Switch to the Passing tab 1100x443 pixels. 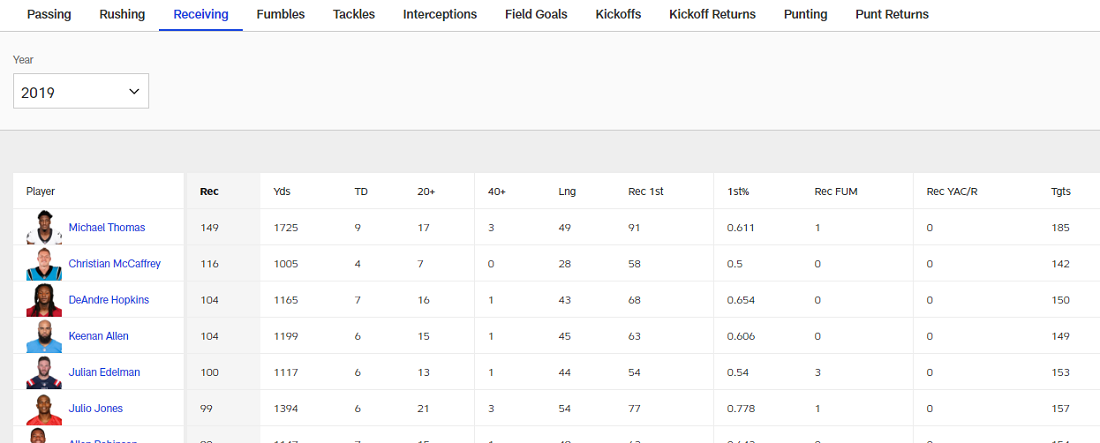coord(49,15)
